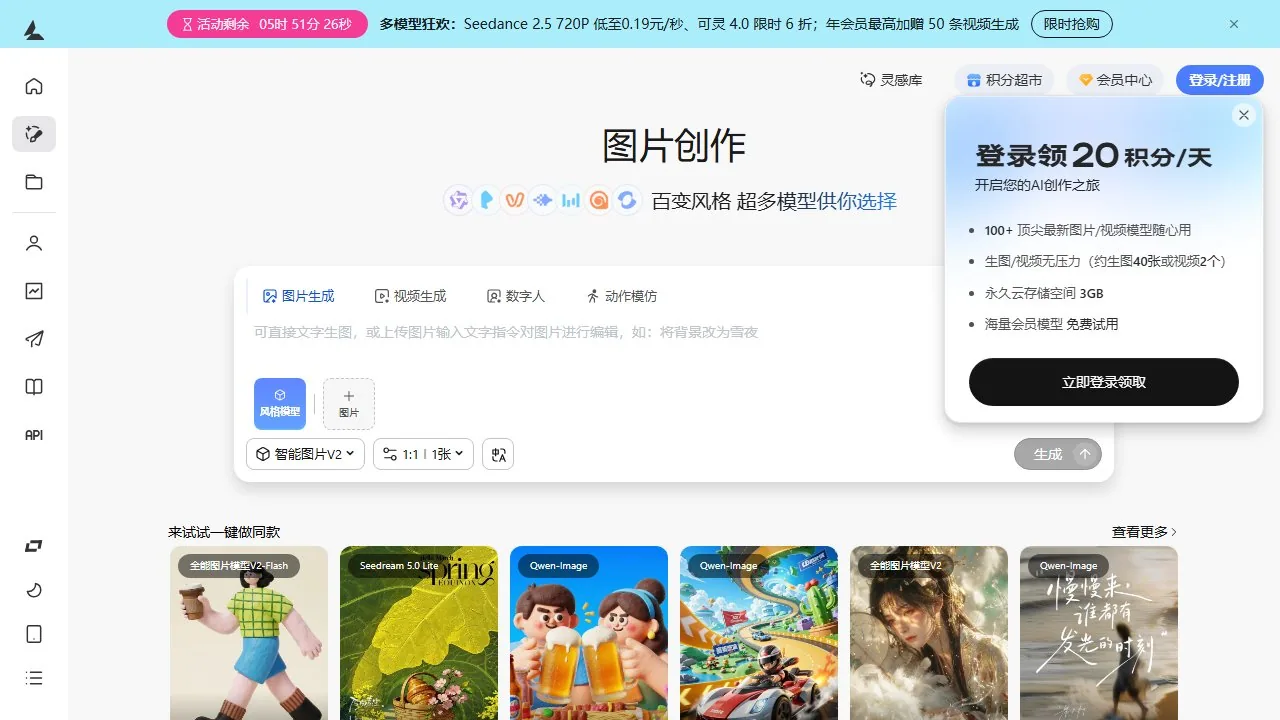The width and height of the screenshot is (1280, 720).
Task: Open the 1:1 1张 ratio dropdown
Action: [x=424, y=454]
